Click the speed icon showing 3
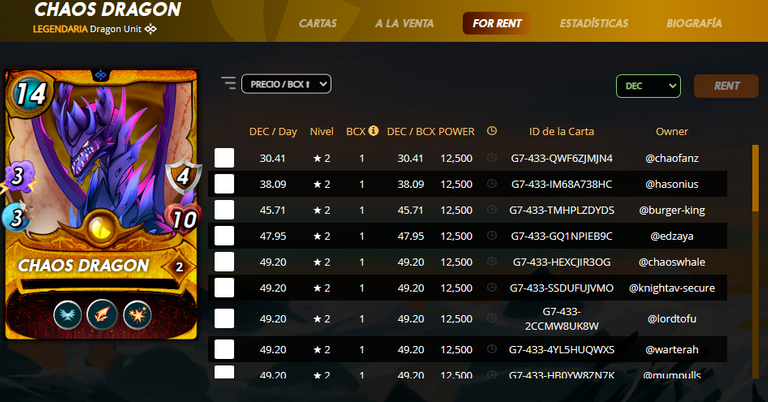Image resolution: width=768 pixels, height=402 pixels. coord(16,217)
